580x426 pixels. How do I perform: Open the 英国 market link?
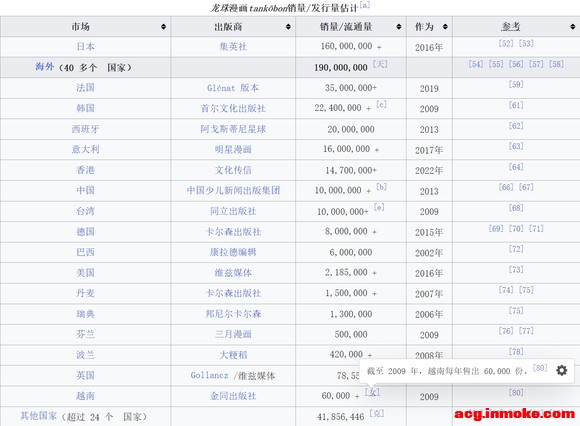point(85,376)
